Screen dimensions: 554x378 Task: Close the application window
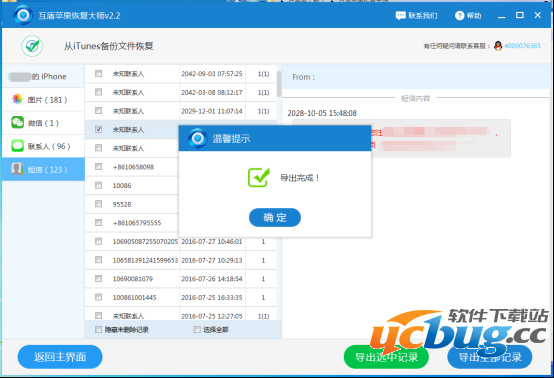537,15
